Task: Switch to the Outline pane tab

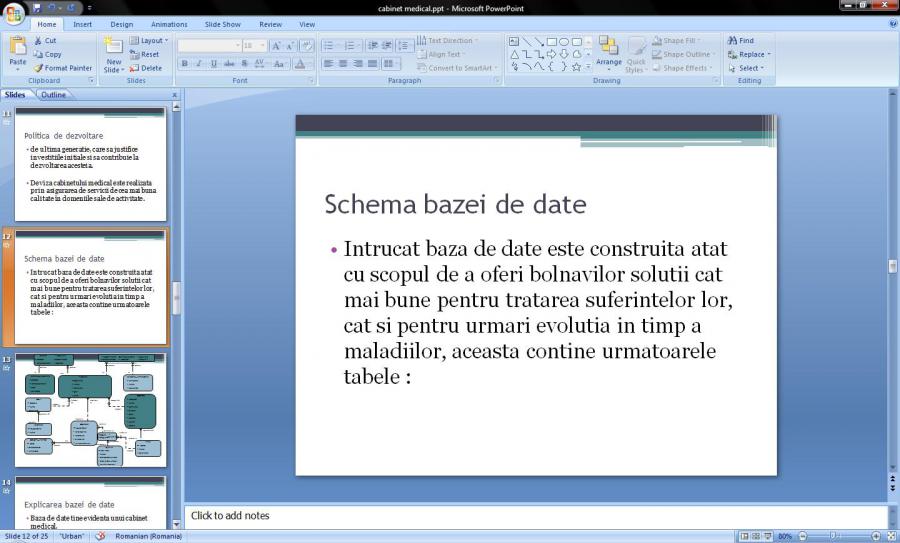Action: (x=53, y=95)
